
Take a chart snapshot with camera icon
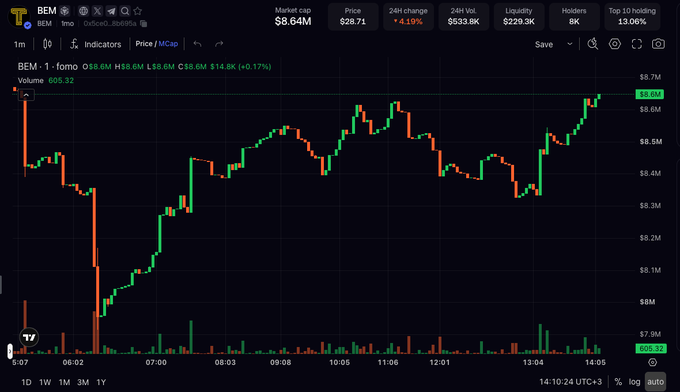pos(658,44)
